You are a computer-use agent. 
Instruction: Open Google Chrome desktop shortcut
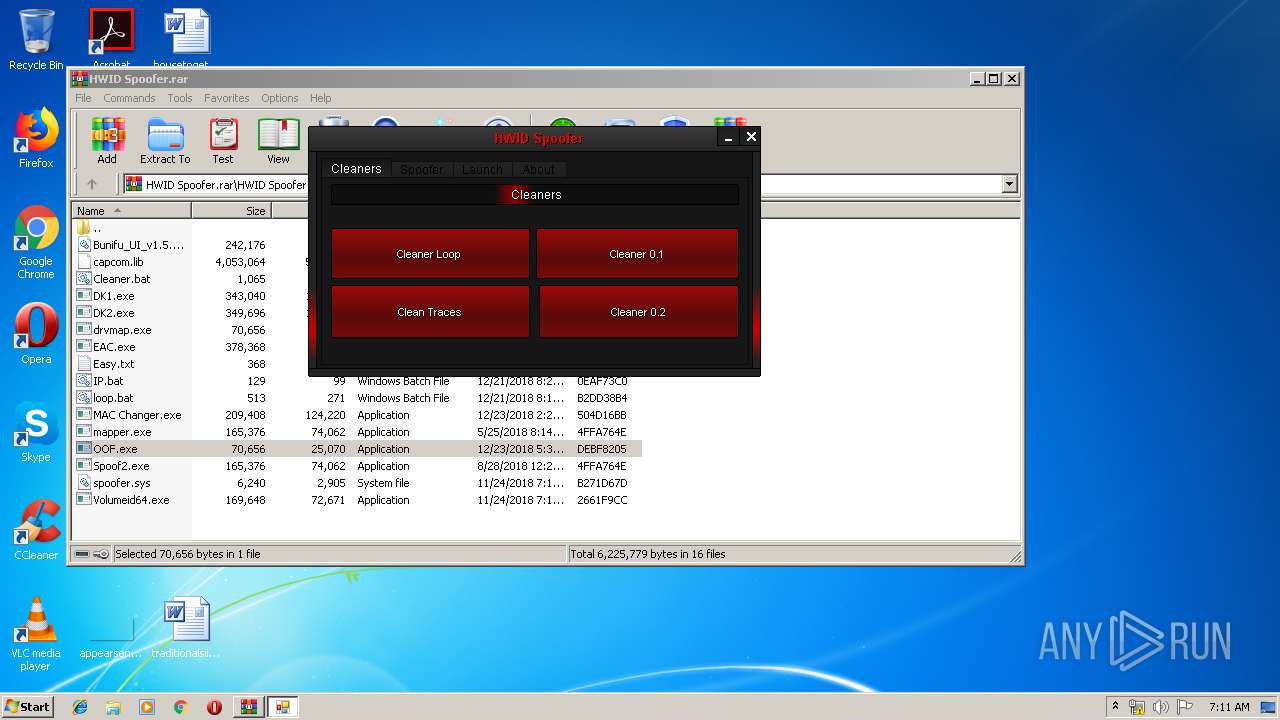(36, 242)
